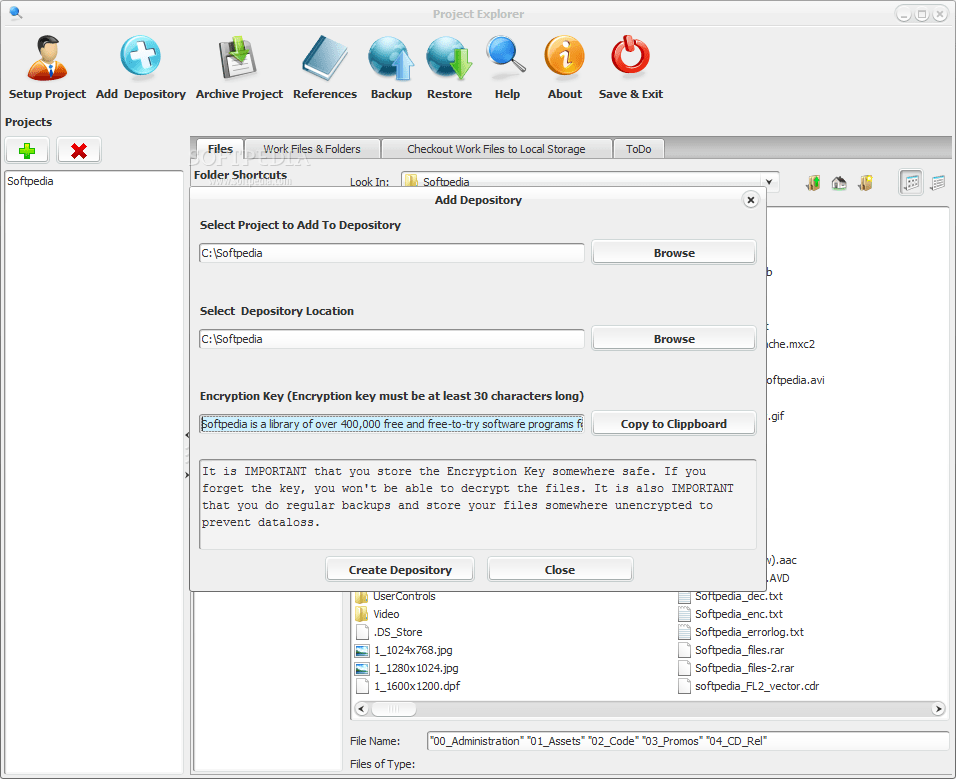Select the Softpedia_files-2.rar file
956x779 pixels.
pyautogui.click(x=736, y=668)
